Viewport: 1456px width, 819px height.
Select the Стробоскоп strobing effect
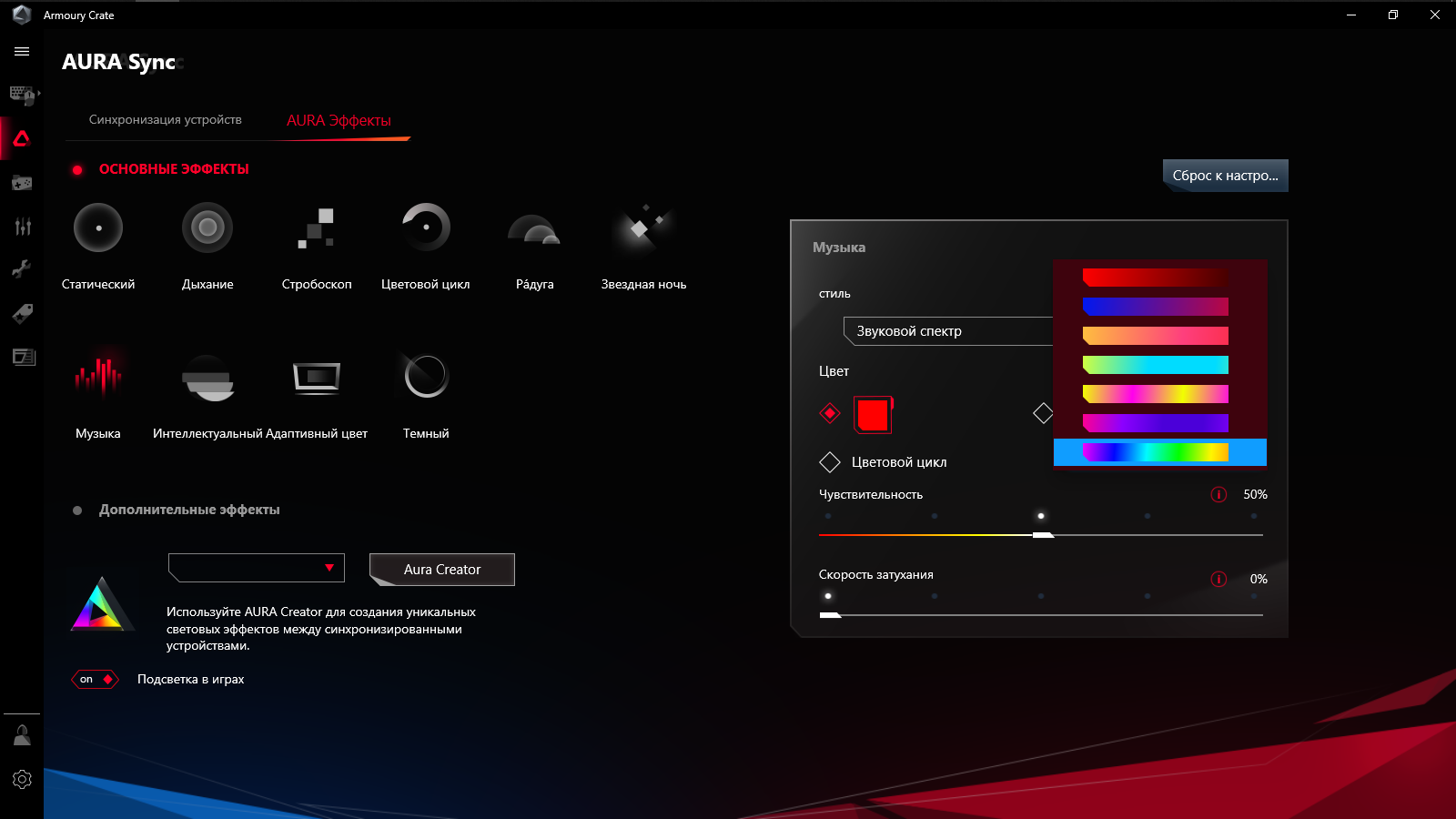point(317,228)
